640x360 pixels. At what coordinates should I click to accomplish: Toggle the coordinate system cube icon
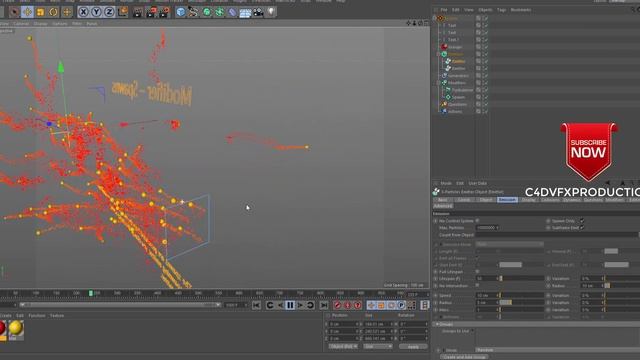122,12
